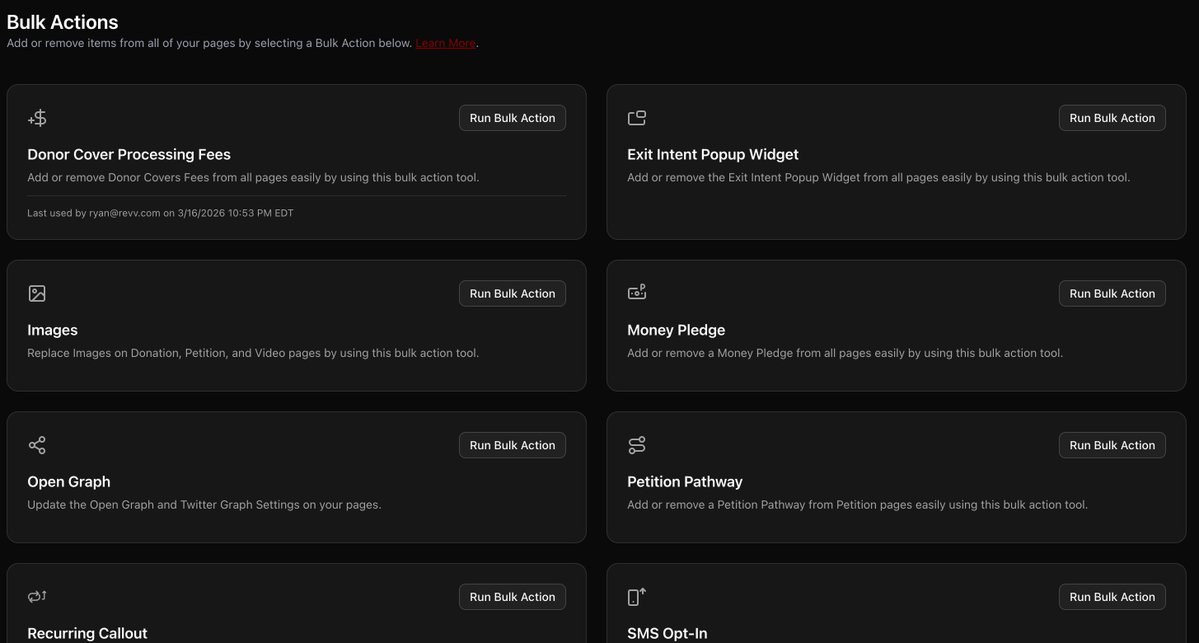The image size is (1199, 643).
Task: Run Bulk Action for SMS Opt-In
Action: (1112, 596)
